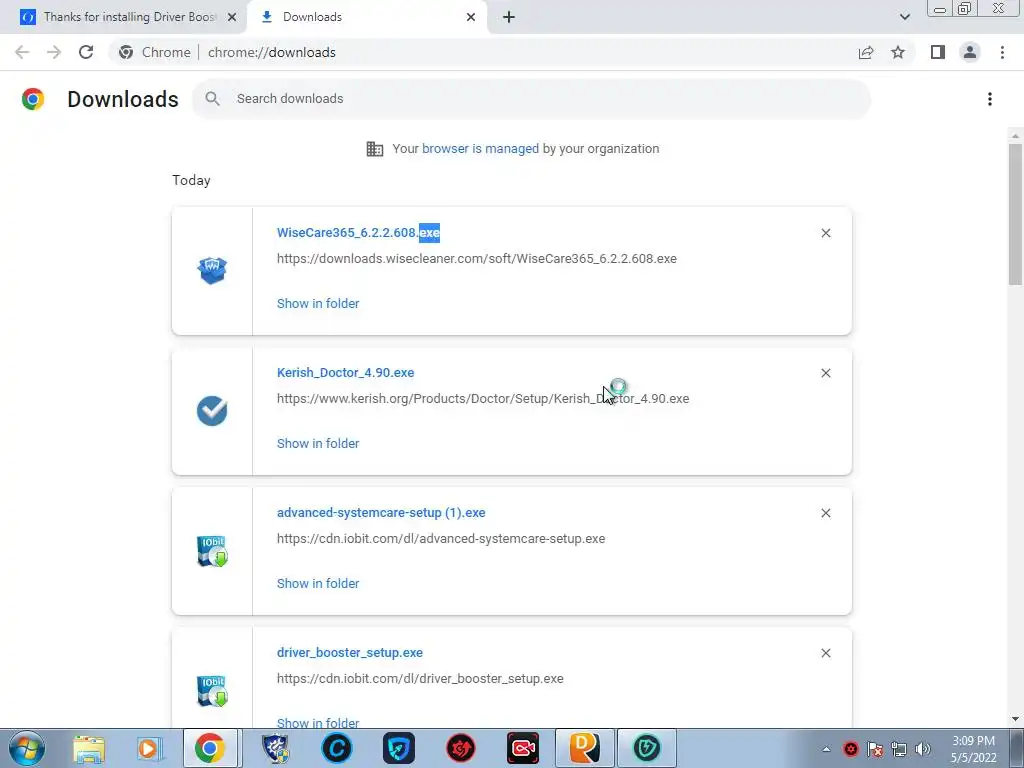Click the Action Center flag tray icon
The height and width of the screenshot is (768, 1024).
875,749
